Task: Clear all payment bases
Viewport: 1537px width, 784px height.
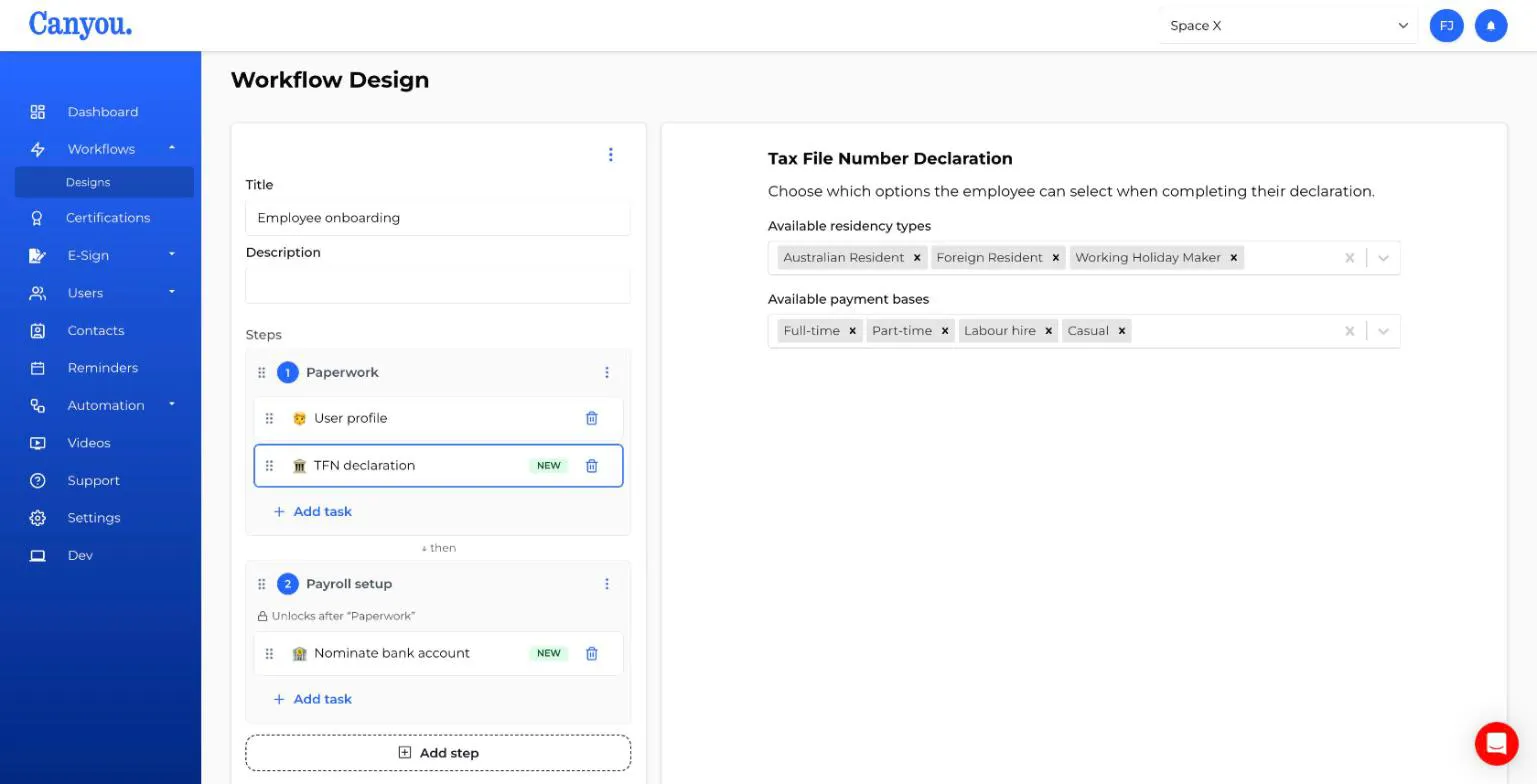Action: tap(1349, 331)
